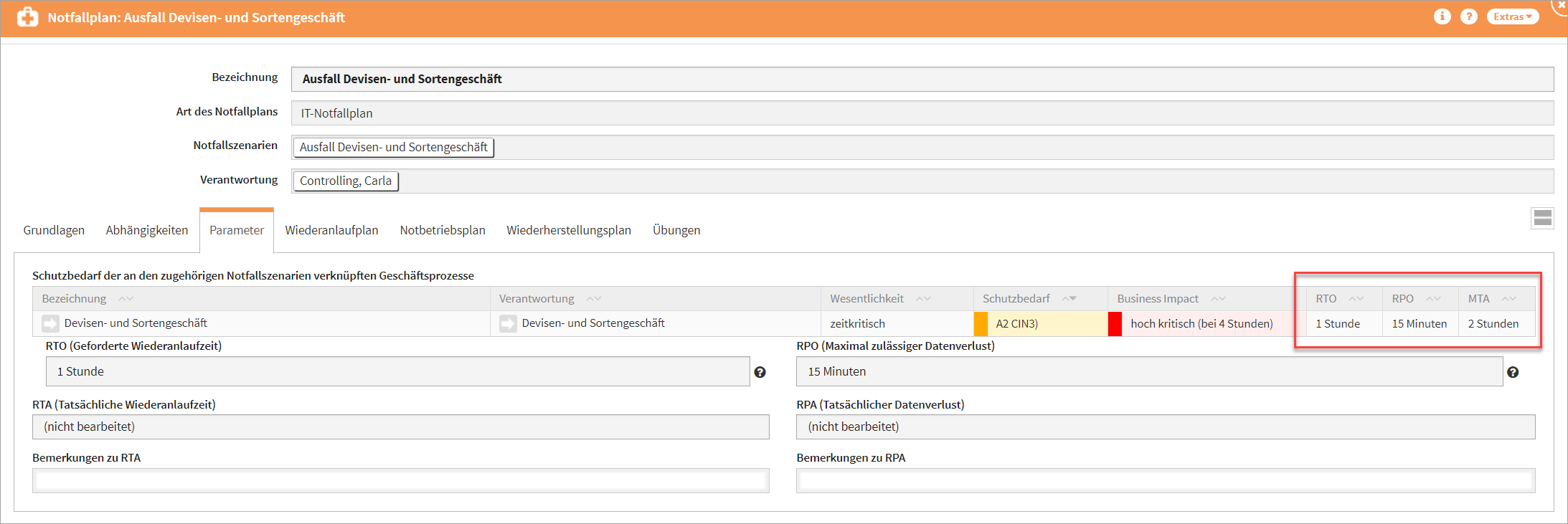Click arrow icon in Verantwortung table cell
Viewport: 1568px width, 524px height.
pyautogui.click(x=508, y=323)
